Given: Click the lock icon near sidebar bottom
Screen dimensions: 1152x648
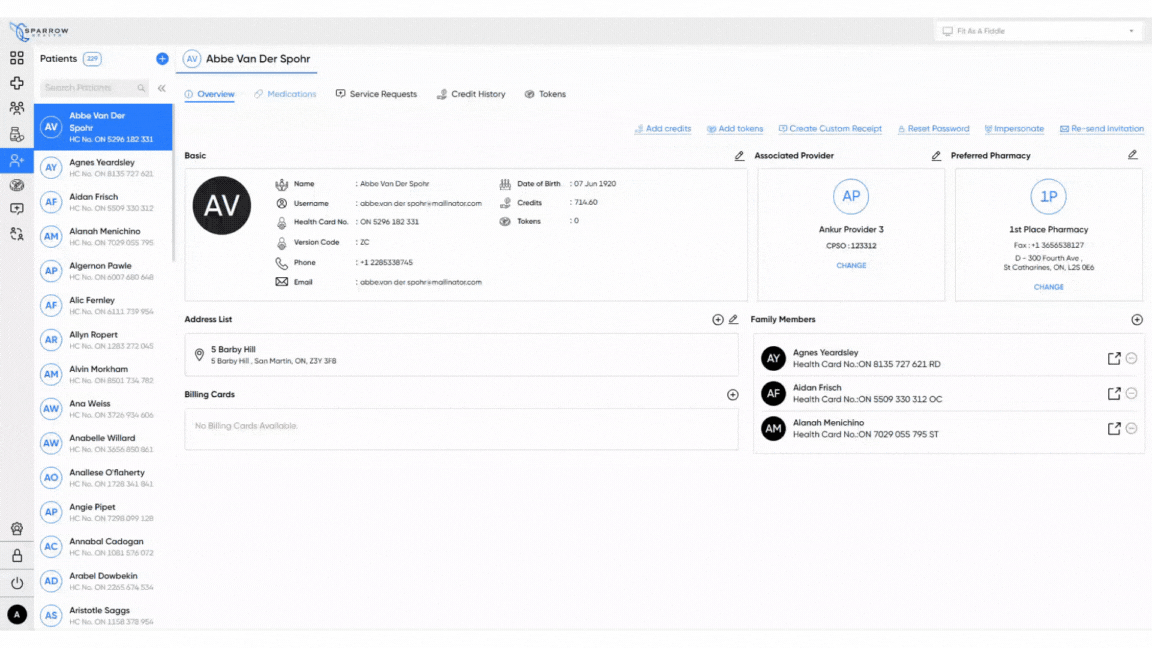Looking at the screenshot, I should coord(16,555).
